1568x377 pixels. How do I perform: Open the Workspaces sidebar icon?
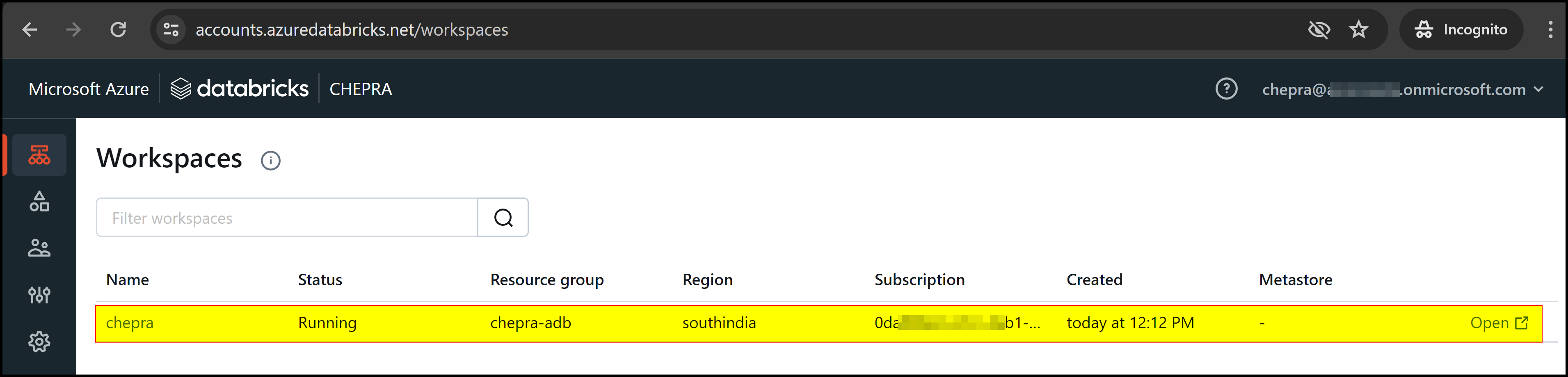(x=39, y=155)
